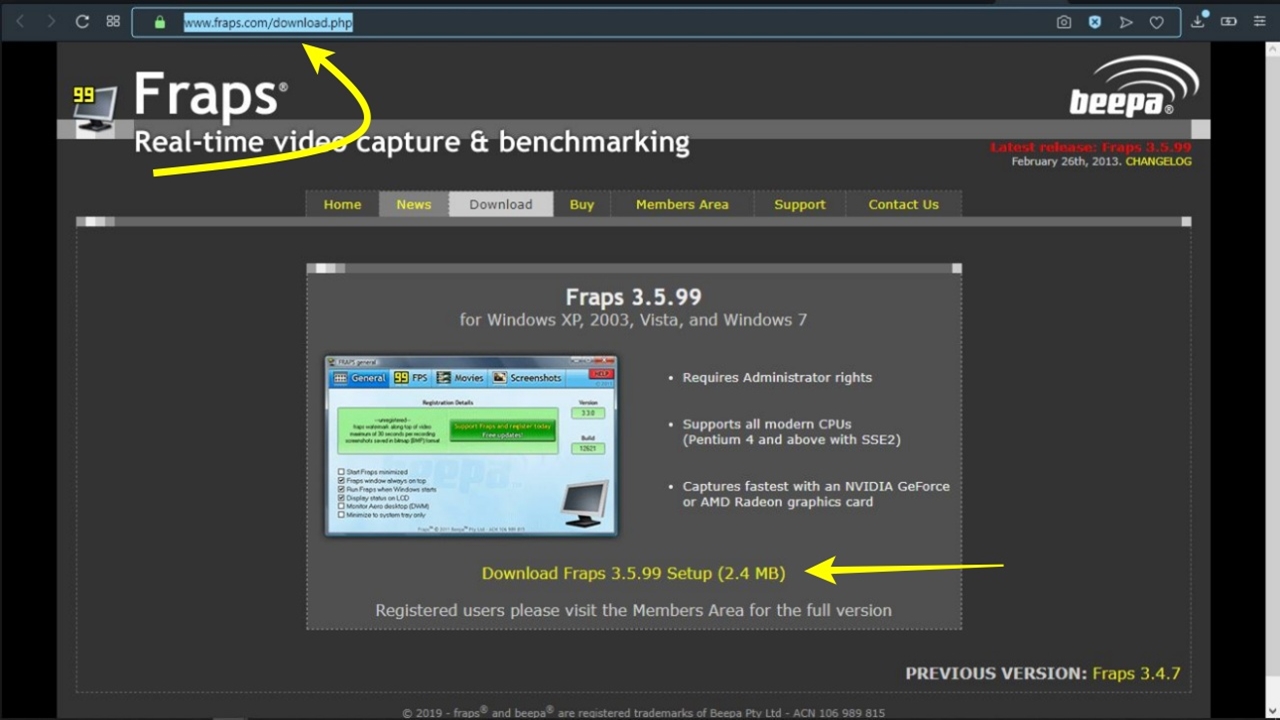The height and width of the screenshot is (720, 1280).
Task: Open the Home tab
Action: point(342,204)
